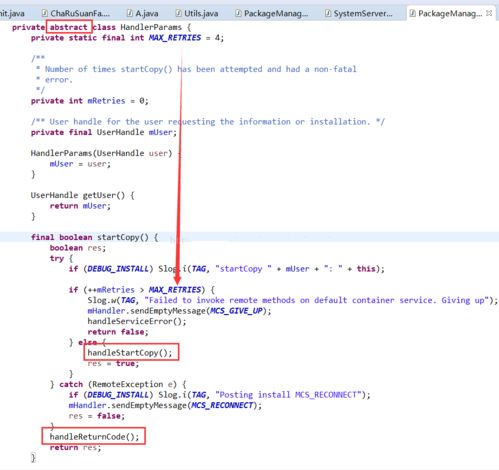Click the Java file icon on A.java tab
Image resolution: width=499 pixels, height=470 pixels.
130,13
